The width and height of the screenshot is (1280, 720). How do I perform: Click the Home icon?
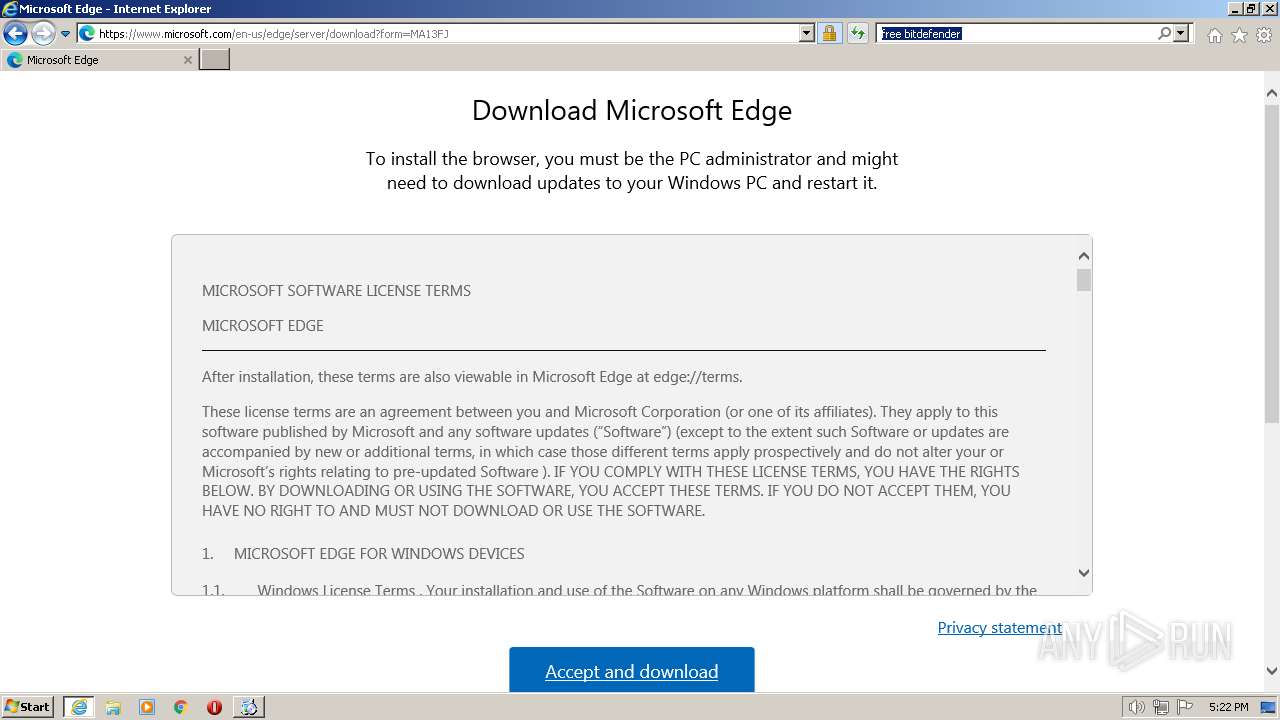(1214, 35)
